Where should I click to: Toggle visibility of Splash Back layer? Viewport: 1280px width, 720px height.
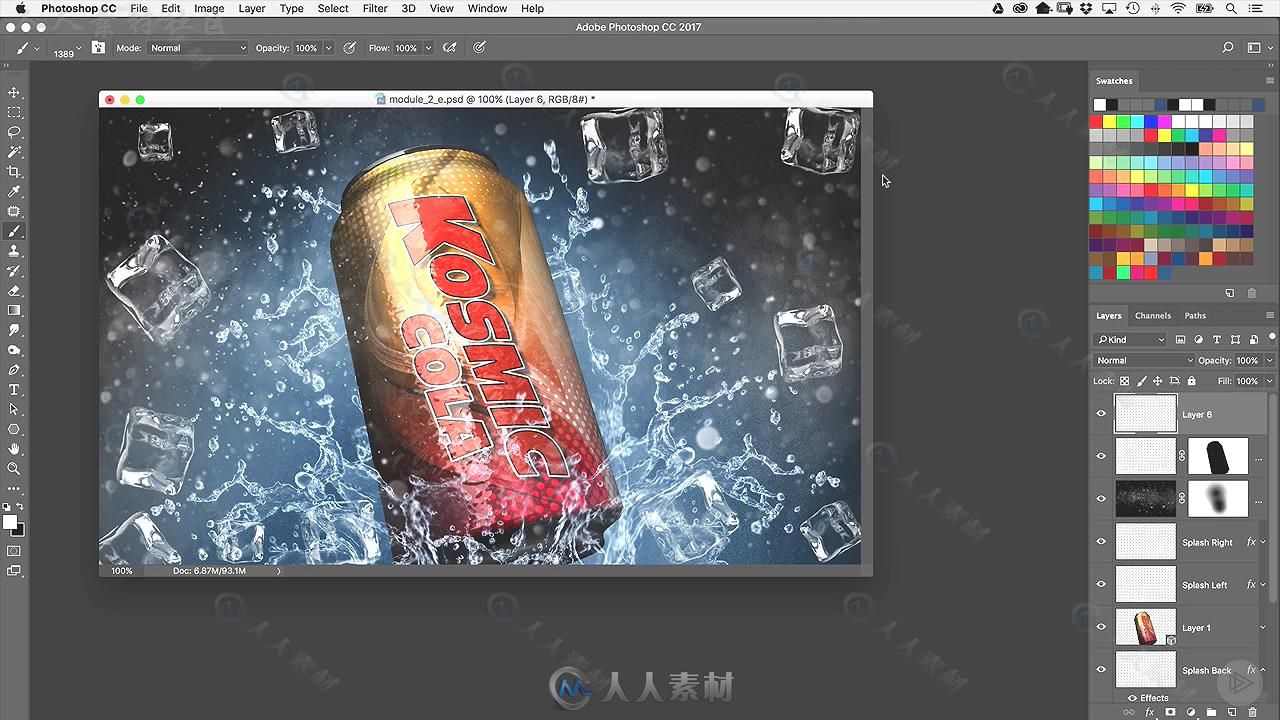1101,670
